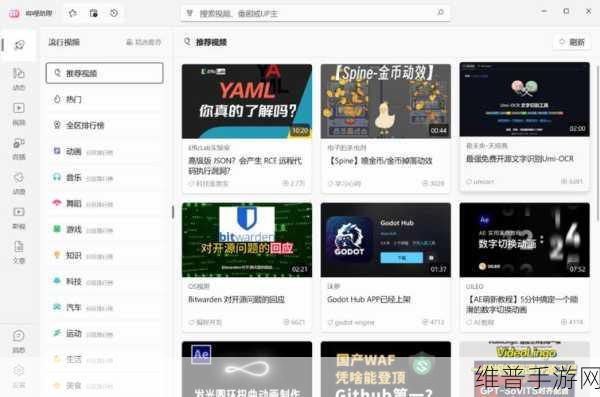Open the 游戏 category

104,229
